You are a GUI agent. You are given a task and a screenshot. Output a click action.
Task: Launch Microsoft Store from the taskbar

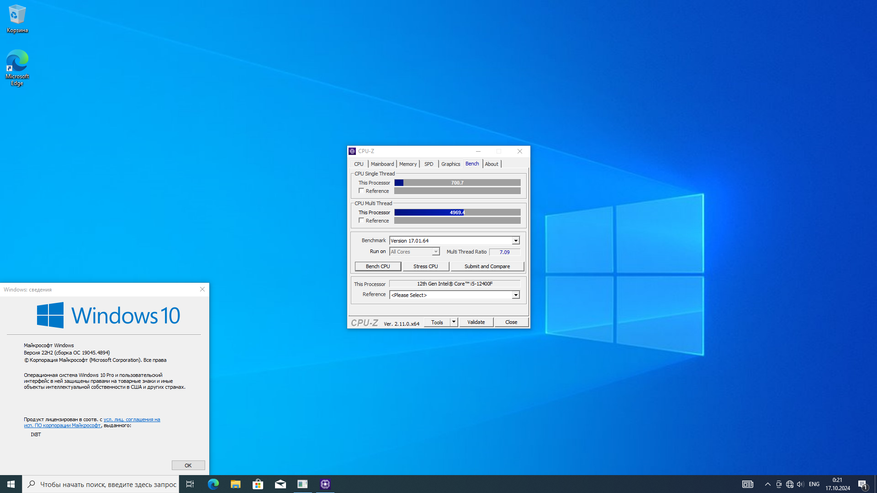258,484
